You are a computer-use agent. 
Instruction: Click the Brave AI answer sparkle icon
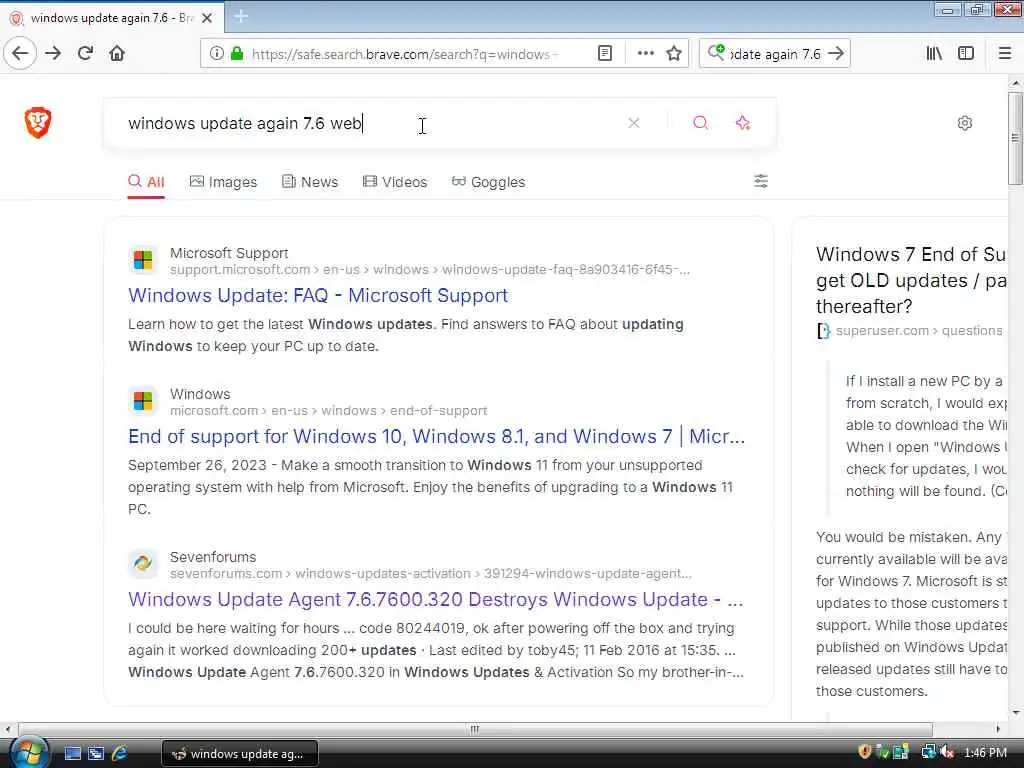[743, 123]
